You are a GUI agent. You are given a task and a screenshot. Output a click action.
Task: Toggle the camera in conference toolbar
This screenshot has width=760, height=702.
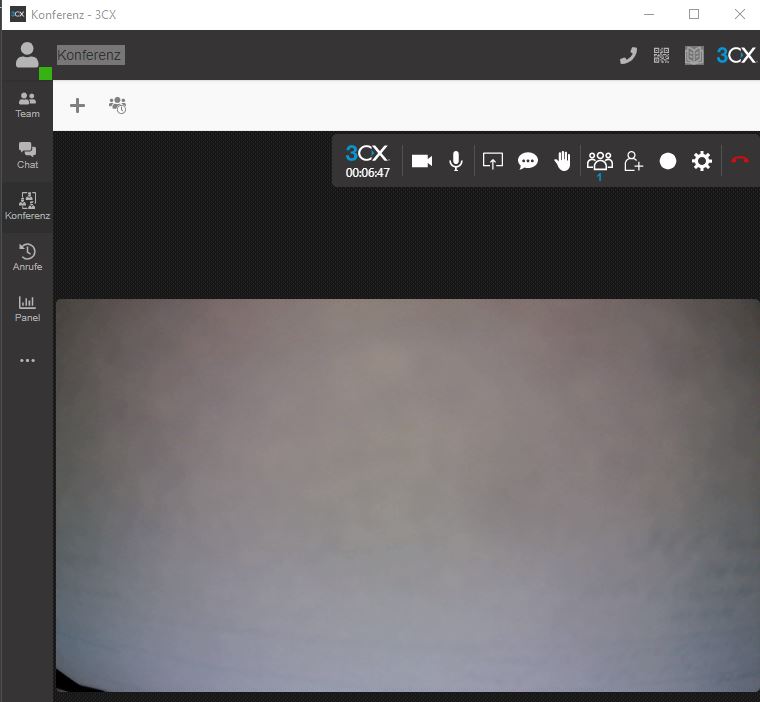[422, 161]
